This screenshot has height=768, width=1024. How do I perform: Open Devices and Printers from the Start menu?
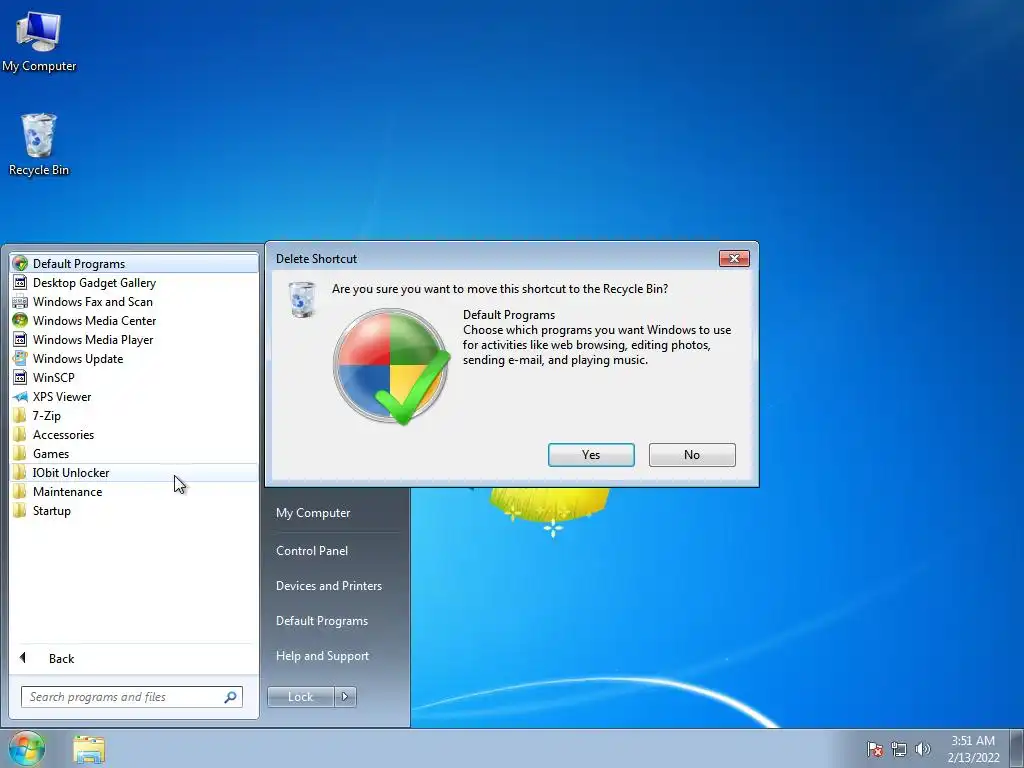point(328,586)
